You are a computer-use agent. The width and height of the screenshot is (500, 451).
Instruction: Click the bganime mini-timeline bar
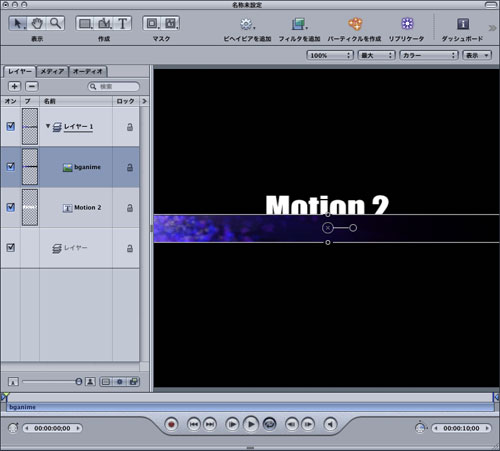[250, 407]
